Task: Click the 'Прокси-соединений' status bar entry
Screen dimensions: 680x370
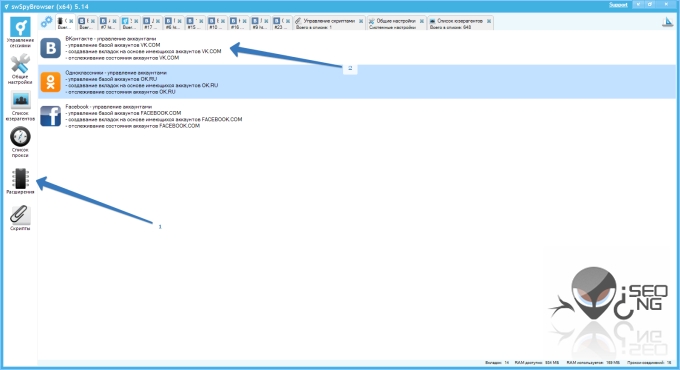Action: coord(649,362)
